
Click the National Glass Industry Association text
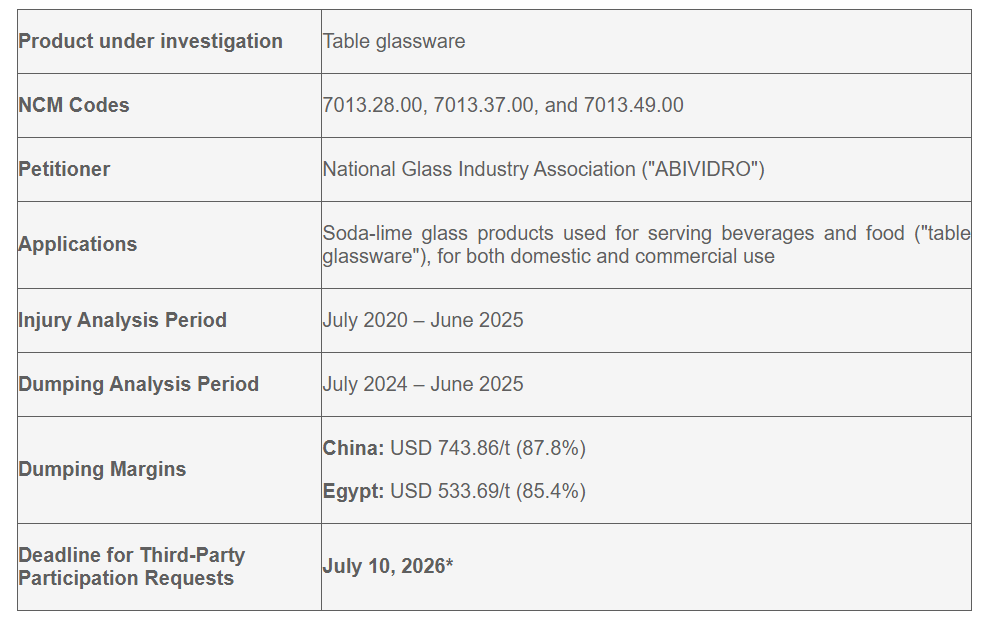click(543, 169)
